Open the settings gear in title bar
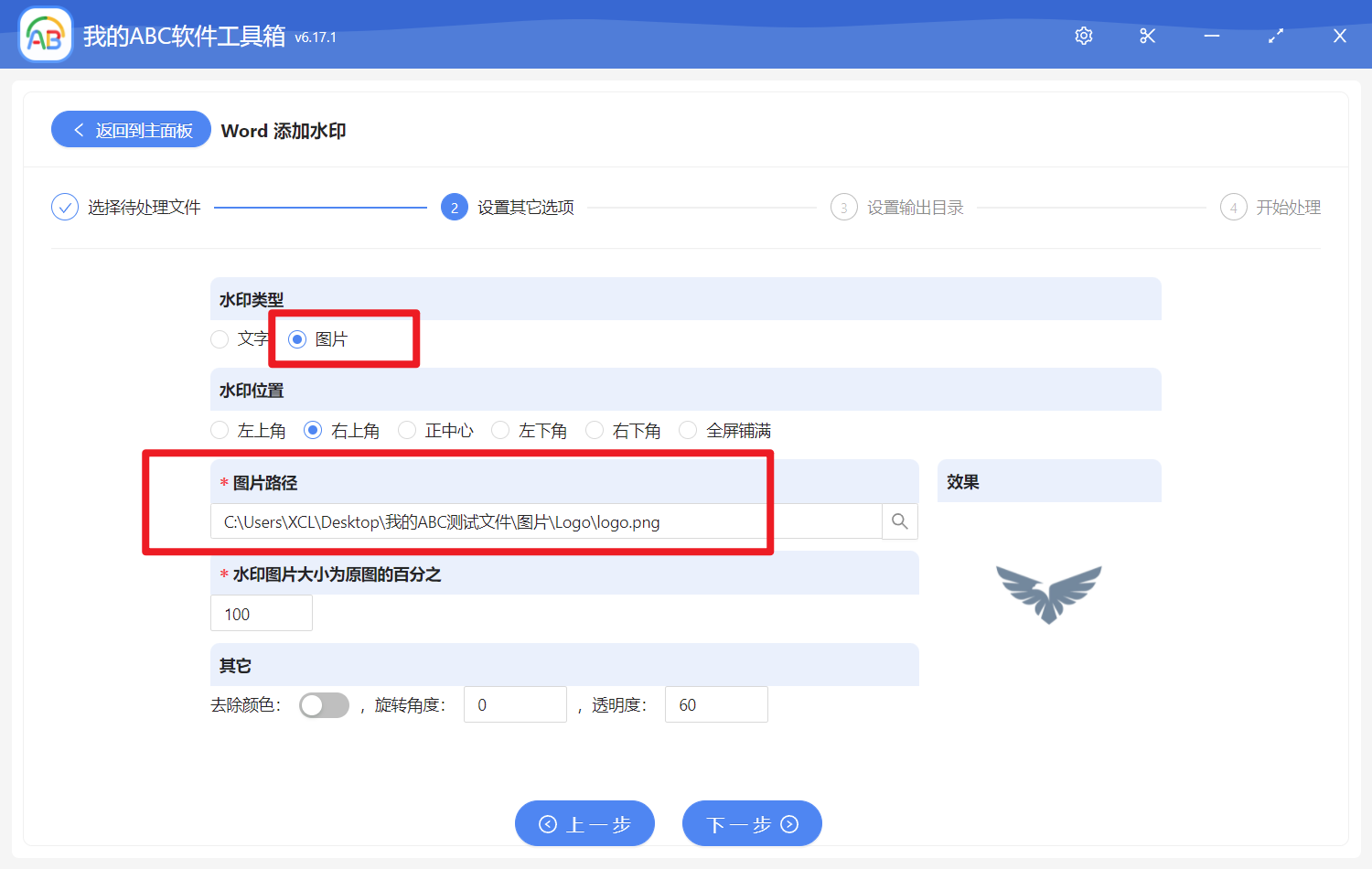The height and width of the screenshot is (869, 1372). coord(1083,36)
